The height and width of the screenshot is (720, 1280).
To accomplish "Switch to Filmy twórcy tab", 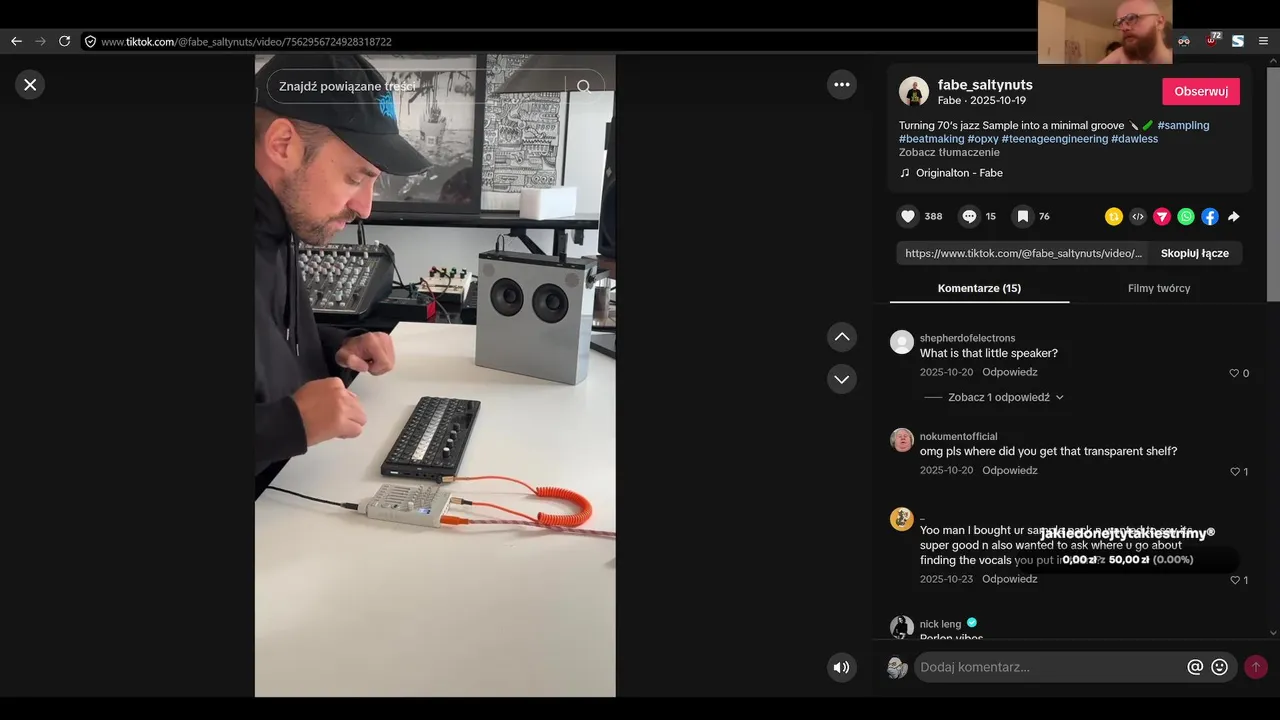I will pos(1159,288).
